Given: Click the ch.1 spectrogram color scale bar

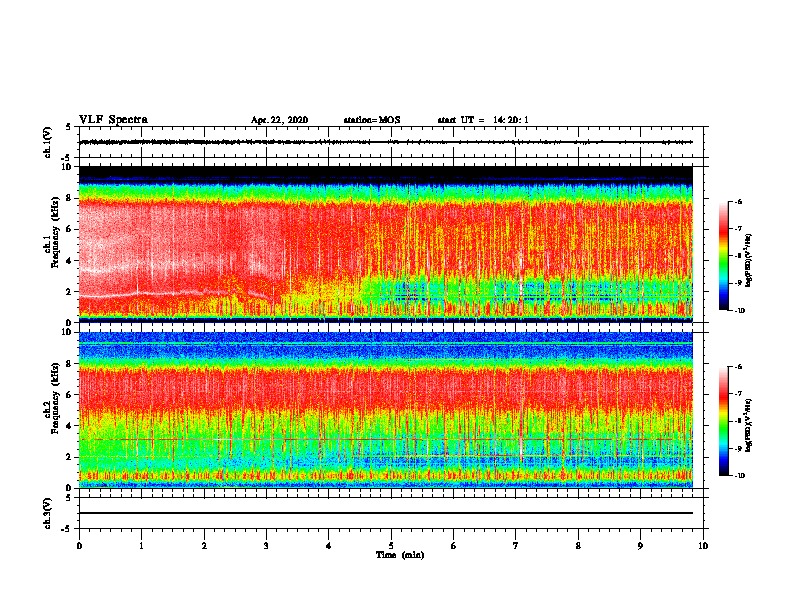Looking at the screenshot, I should 723,256.
